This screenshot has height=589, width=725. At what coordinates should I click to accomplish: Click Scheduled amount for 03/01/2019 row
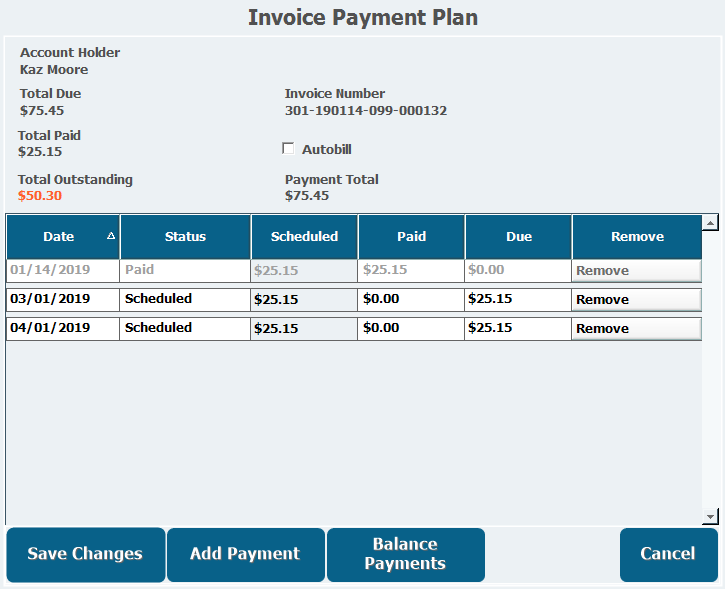click(x=304, y=299)
